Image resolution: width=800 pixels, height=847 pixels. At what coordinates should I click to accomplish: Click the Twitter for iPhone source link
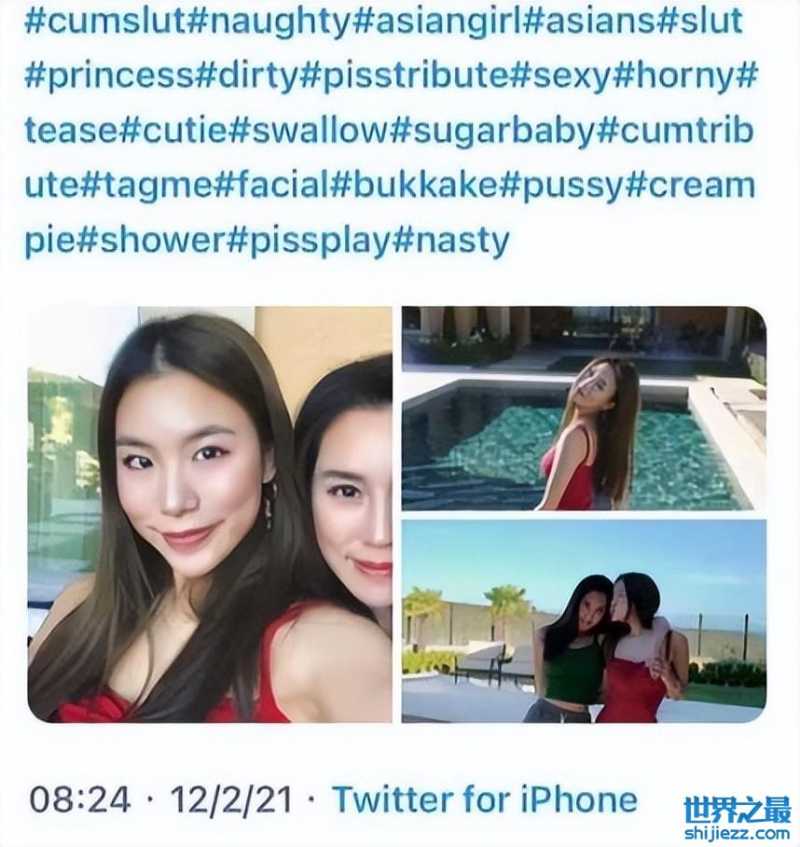point(485,799)
